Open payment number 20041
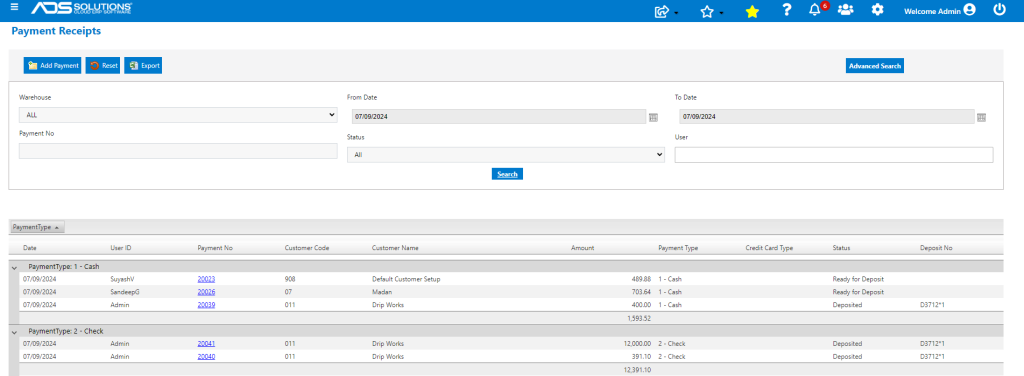This screenshot has height=376, width=1024. pyautogui.click(x=206, y=343)
